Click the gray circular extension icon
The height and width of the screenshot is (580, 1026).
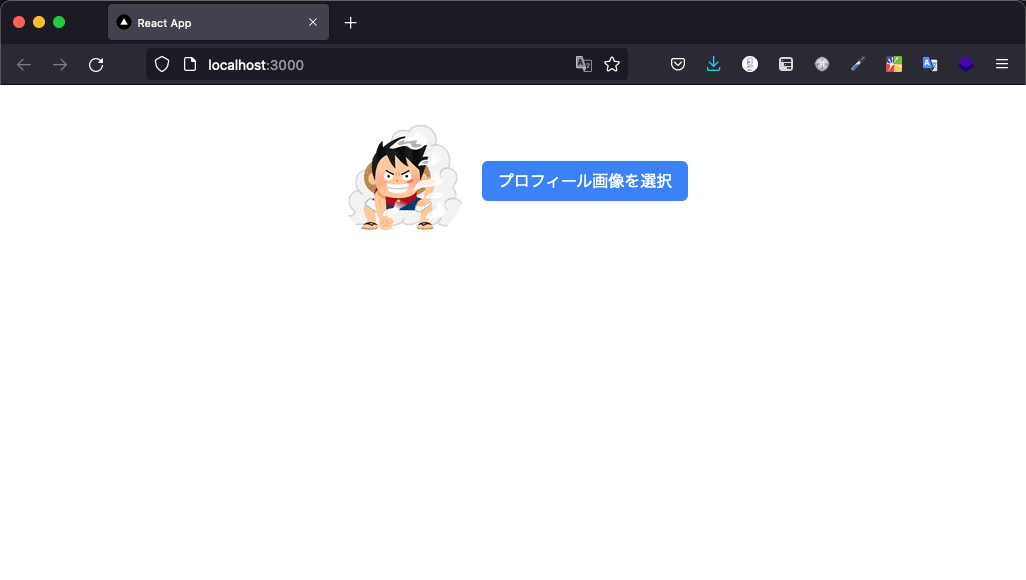point(822,64)
